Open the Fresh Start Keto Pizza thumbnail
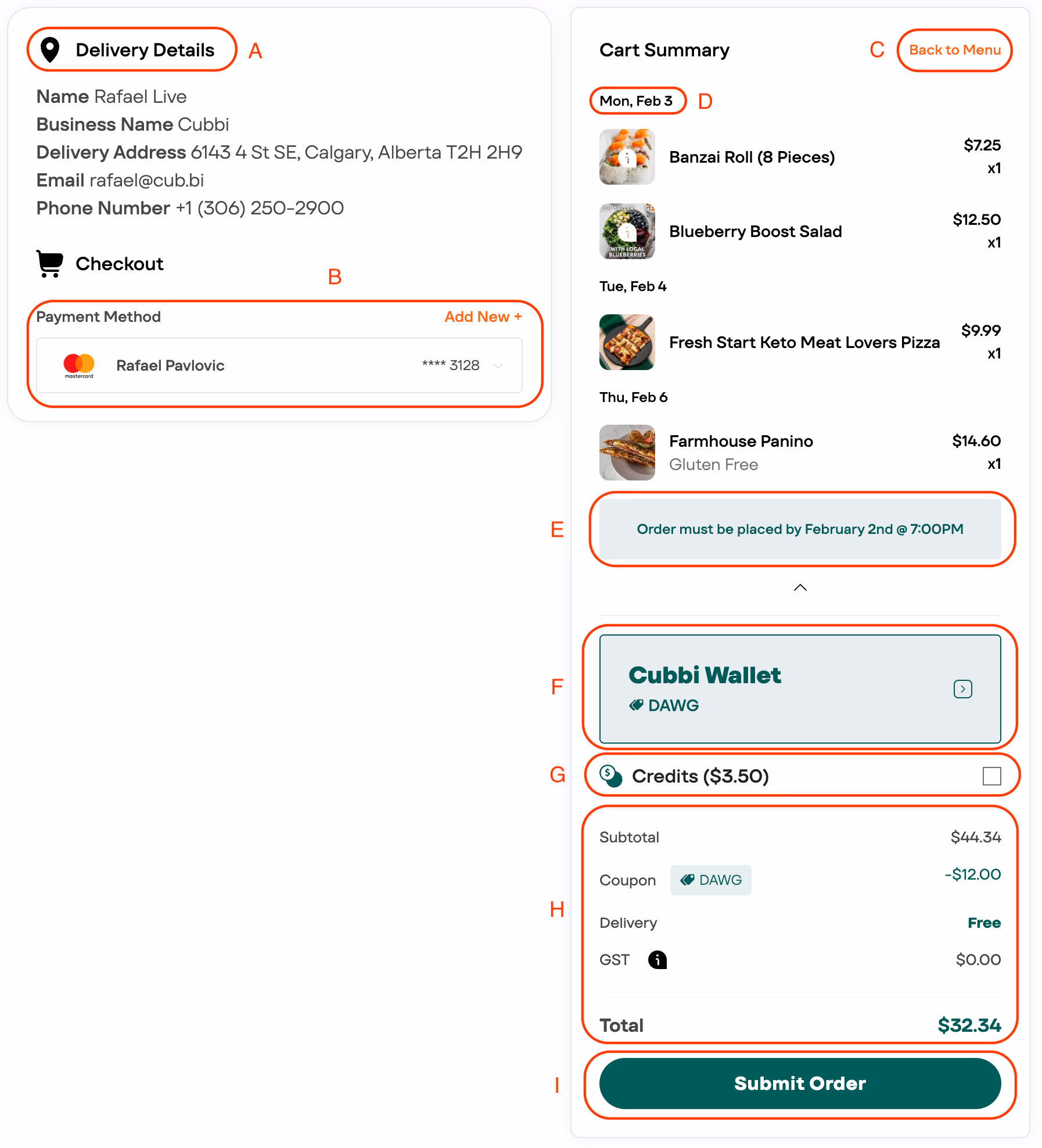Screen dimensions: 1042x1148 coord(627,342)
